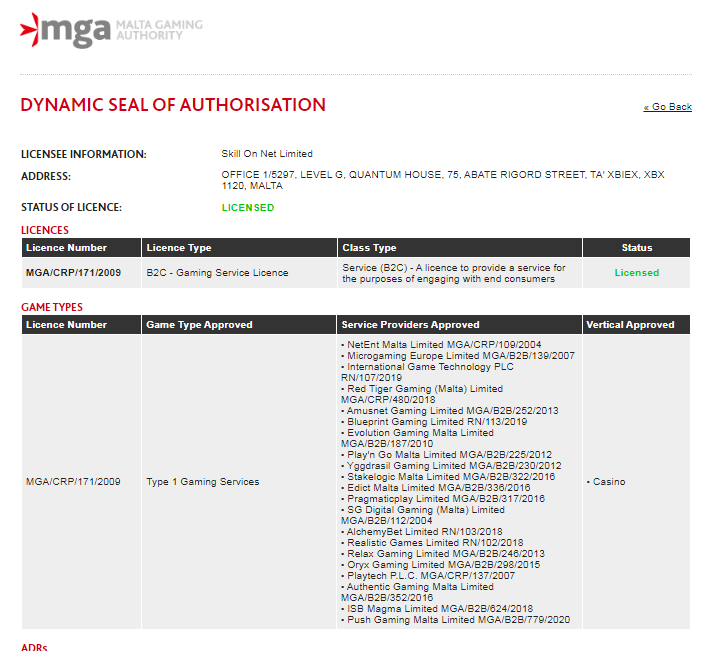Click Play'n Go Malta Limited entry
Screen dimensions: 703x651
(x=447, y=455)
